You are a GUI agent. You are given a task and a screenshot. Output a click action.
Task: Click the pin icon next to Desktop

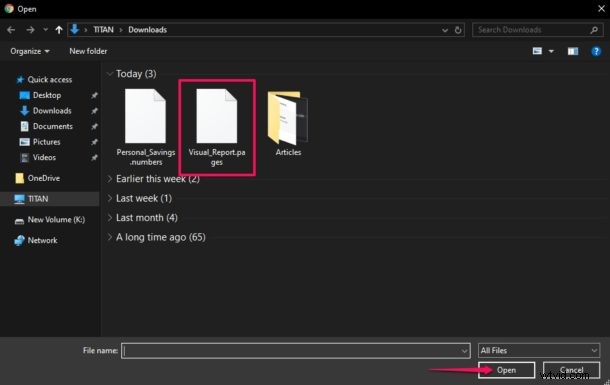(94, 95)
